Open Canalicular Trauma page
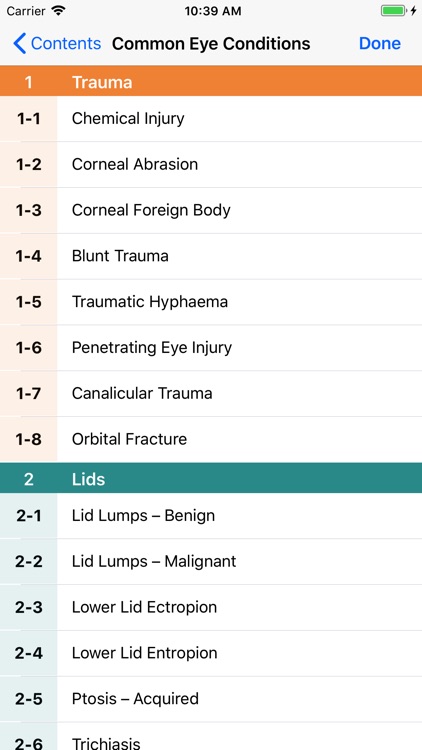This screenshot has width=422, height=750. pyautogui.click(x=211, y=394)
